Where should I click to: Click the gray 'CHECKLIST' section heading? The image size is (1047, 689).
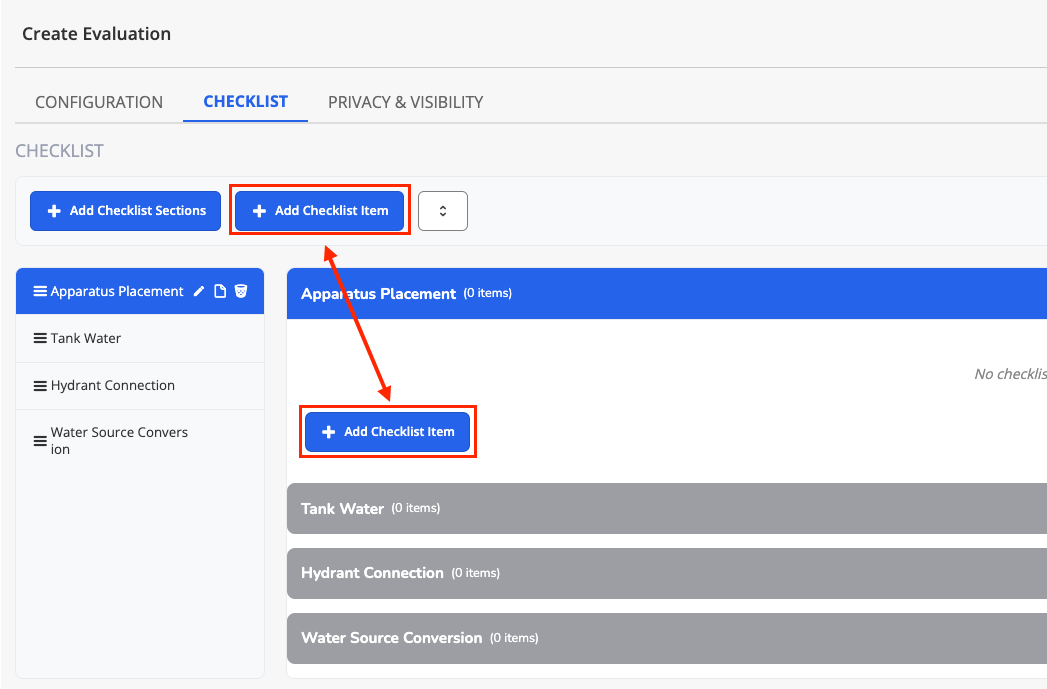point(59,151)
